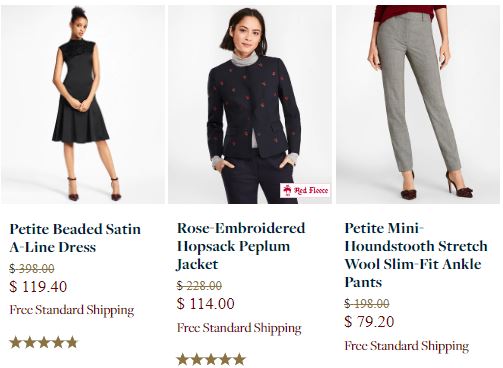Screen dimensions: 503x368
Task: Click the Red Fleece badge icon
Action: (x=305, y=190)
